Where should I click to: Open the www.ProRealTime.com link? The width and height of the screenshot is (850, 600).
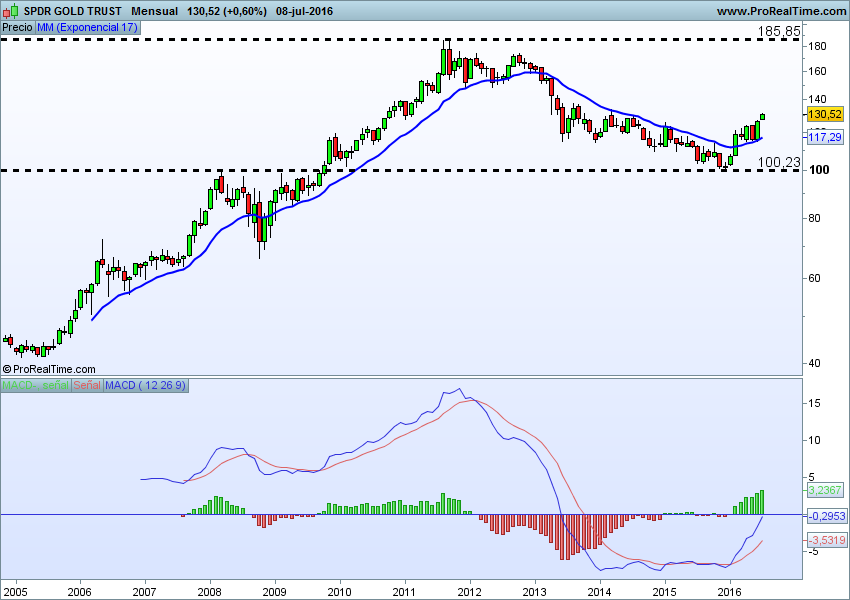(x=781, y=11)
